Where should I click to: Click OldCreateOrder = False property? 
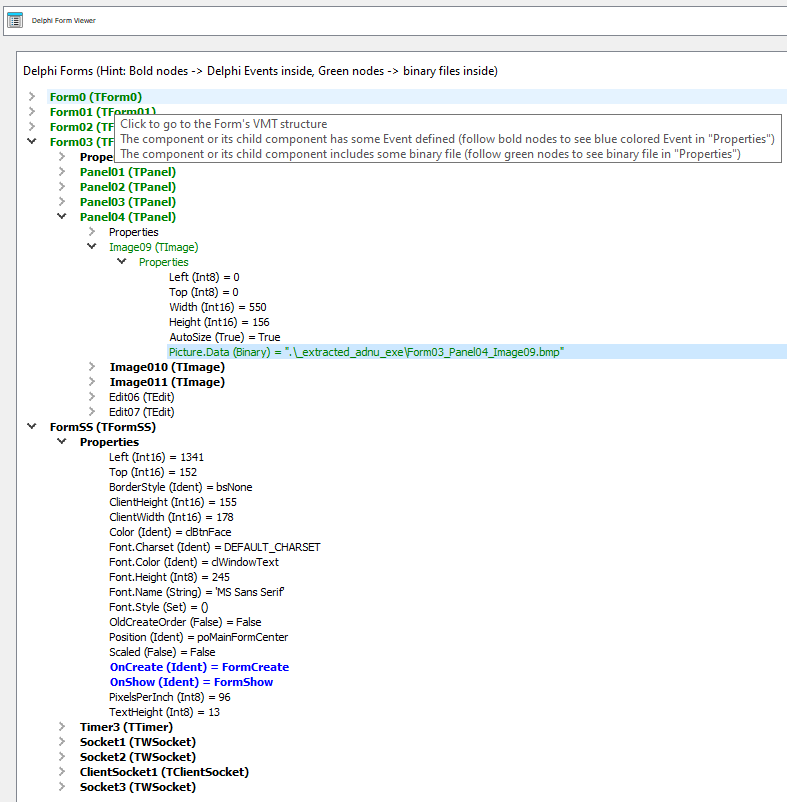tap(185, 622)
